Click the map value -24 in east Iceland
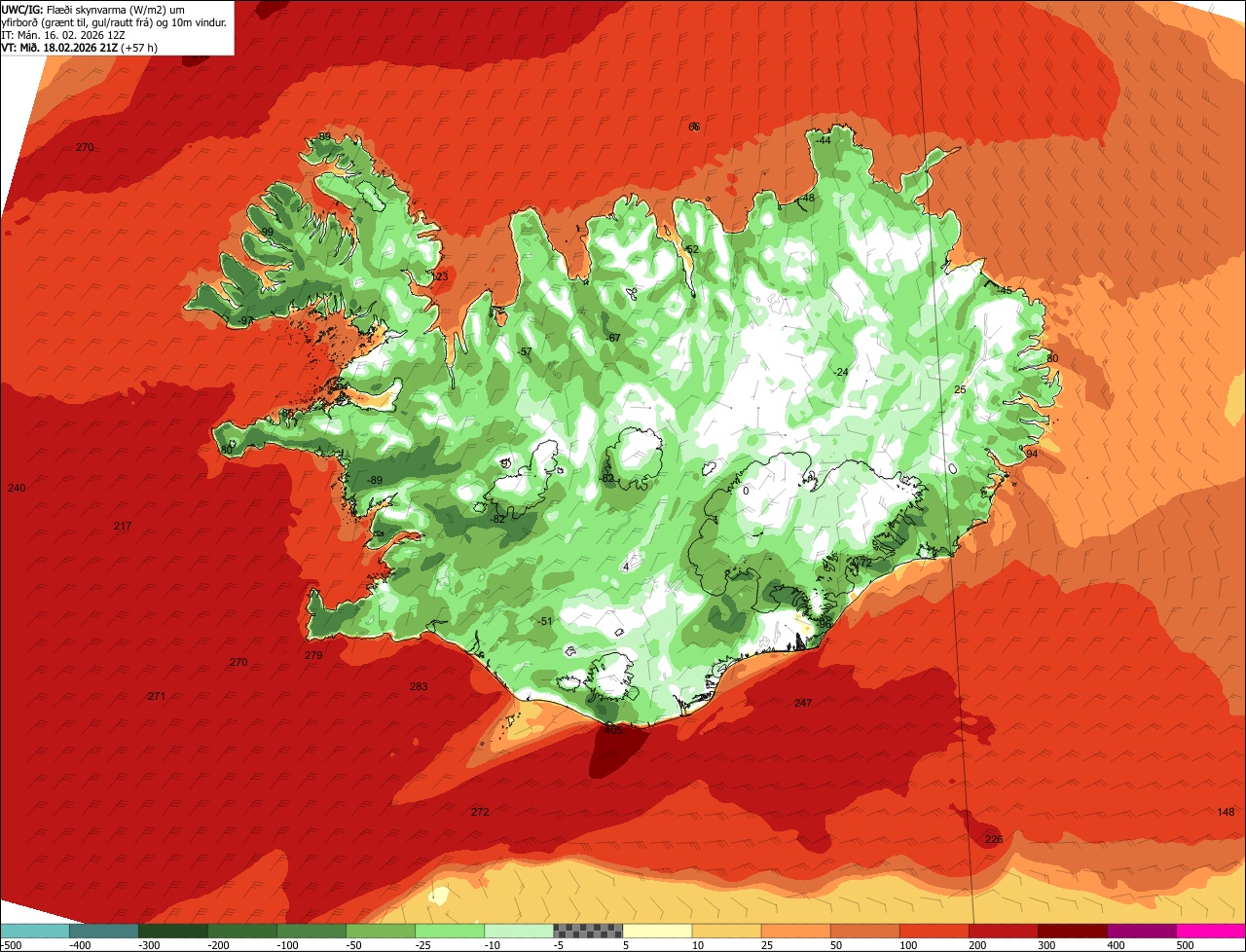The image size is (1246, 952). [841, 372]
